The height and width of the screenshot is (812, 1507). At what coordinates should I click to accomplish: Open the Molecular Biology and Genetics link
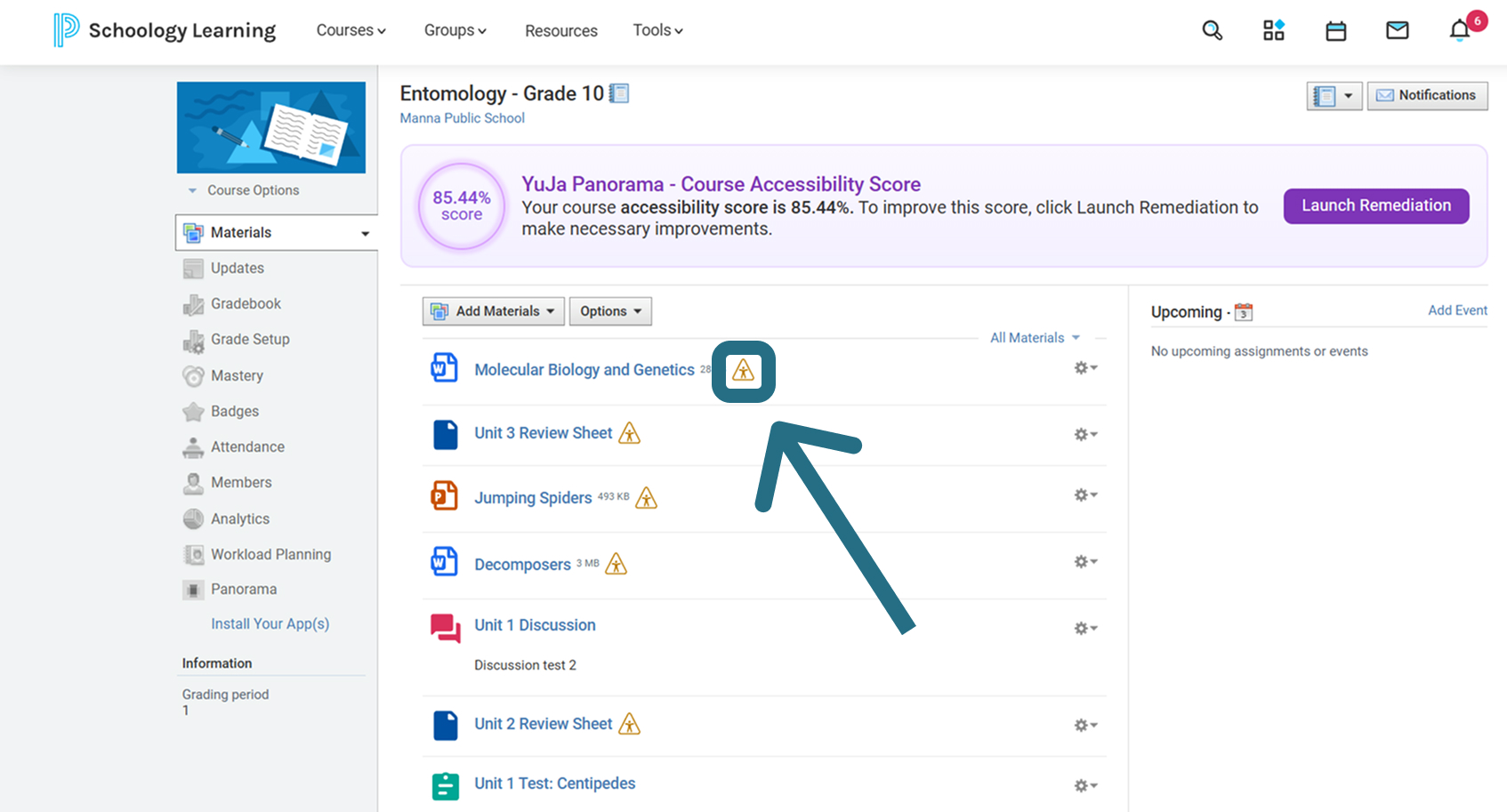coord(584,369)
